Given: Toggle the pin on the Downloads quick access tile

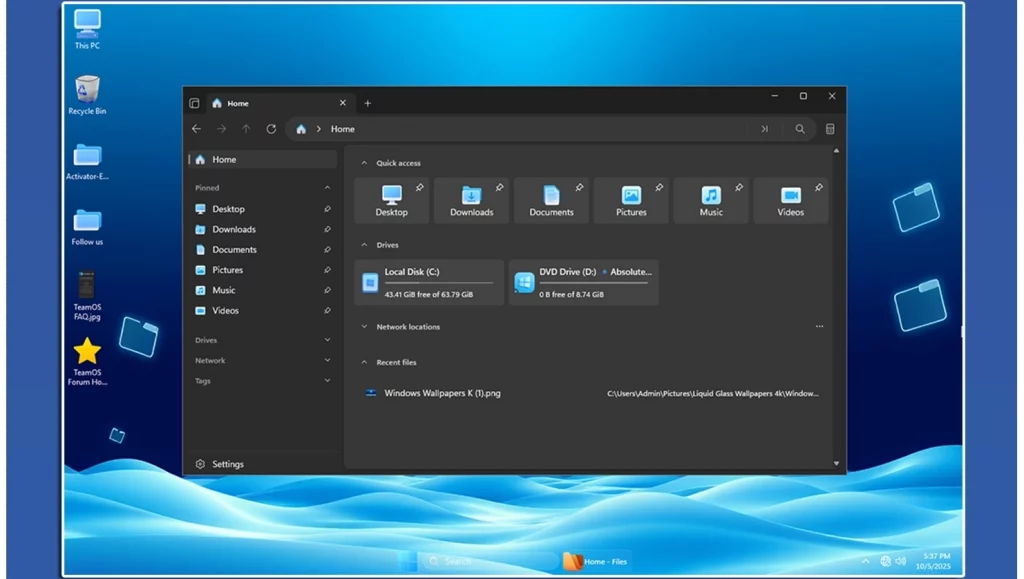Looking at the screenshot, I should 499,187.
